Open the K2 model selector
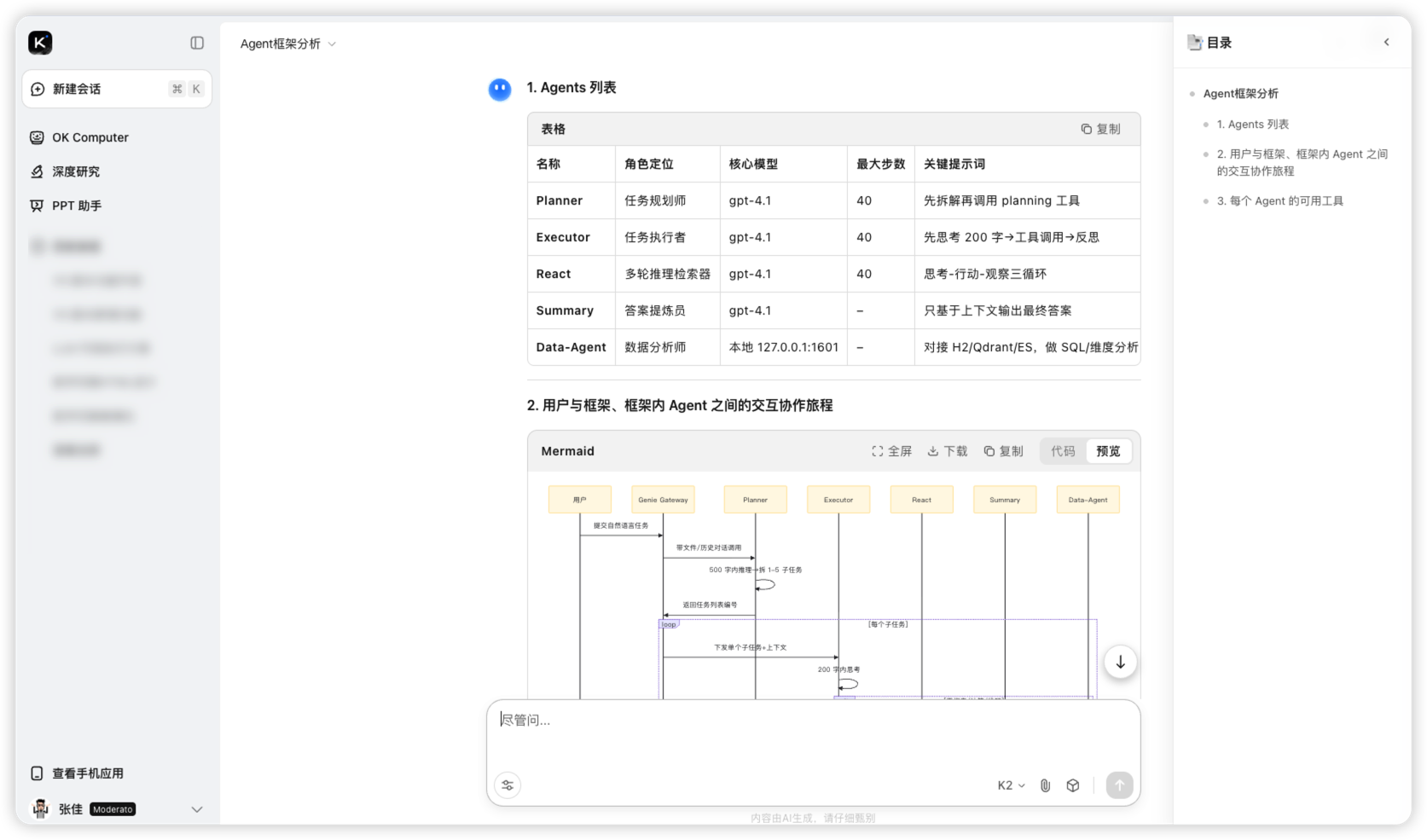Image resolution: width=1427 pixels, height=840 pixels. point(1011,785)
